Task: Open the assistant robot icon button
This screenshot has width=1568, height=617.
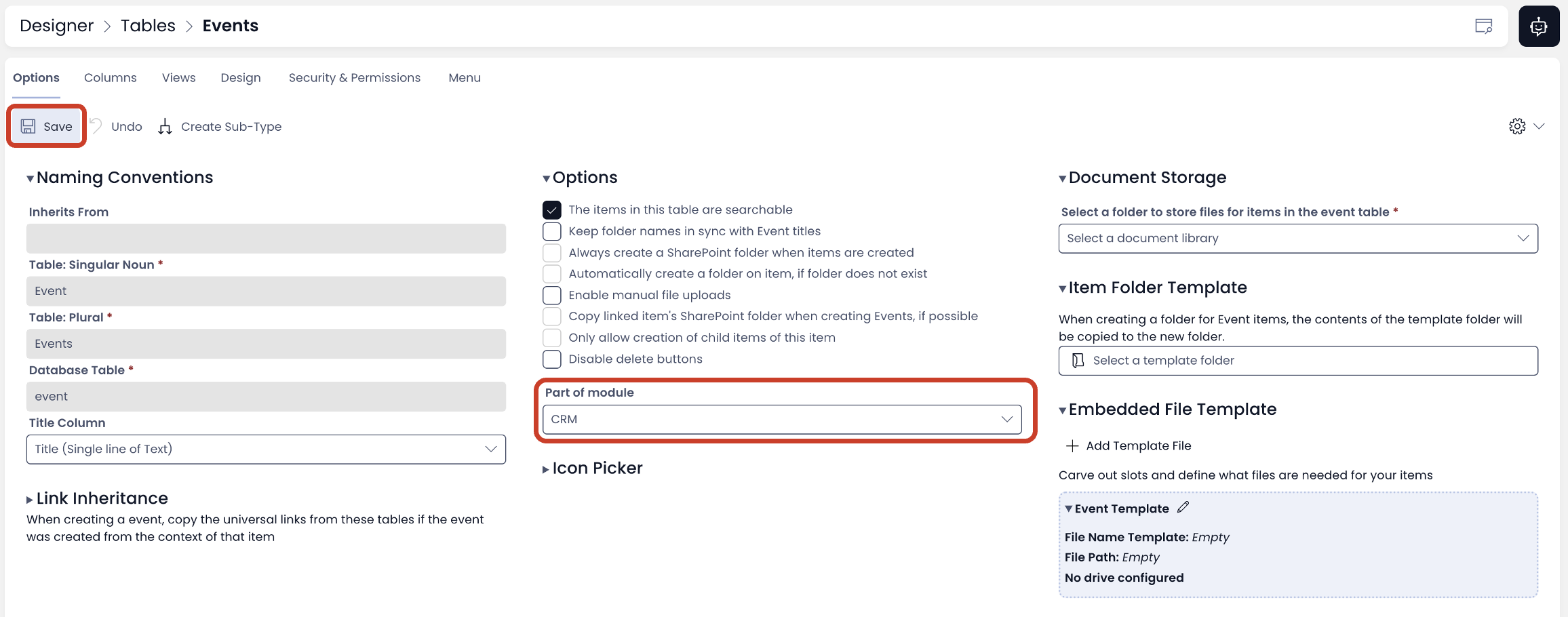Action: coord(1539,26)
